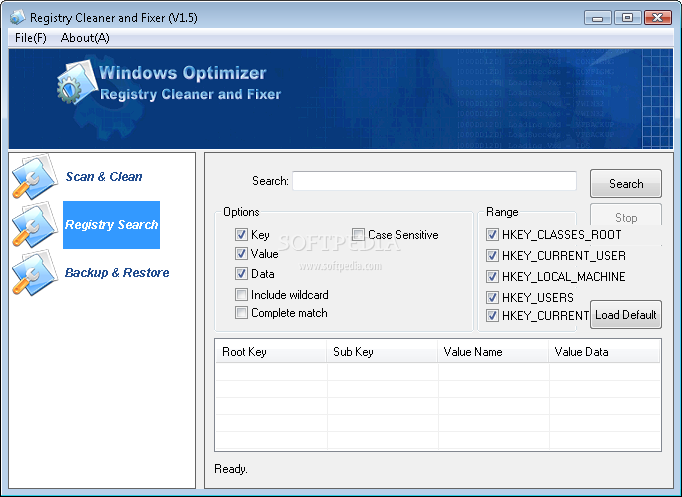This screenshot has height=497, width=682.
Task: Enable Complete match checkbox
Action: coord(241,313)
